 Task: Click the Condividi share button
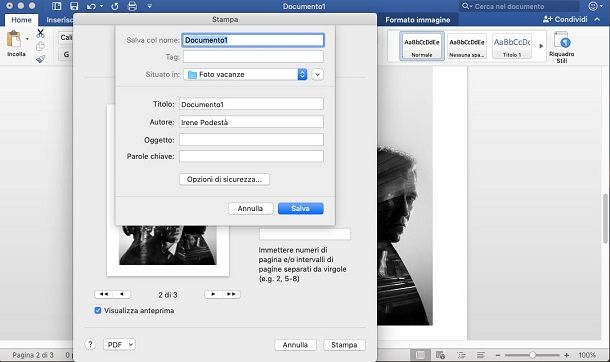point(565,19)
